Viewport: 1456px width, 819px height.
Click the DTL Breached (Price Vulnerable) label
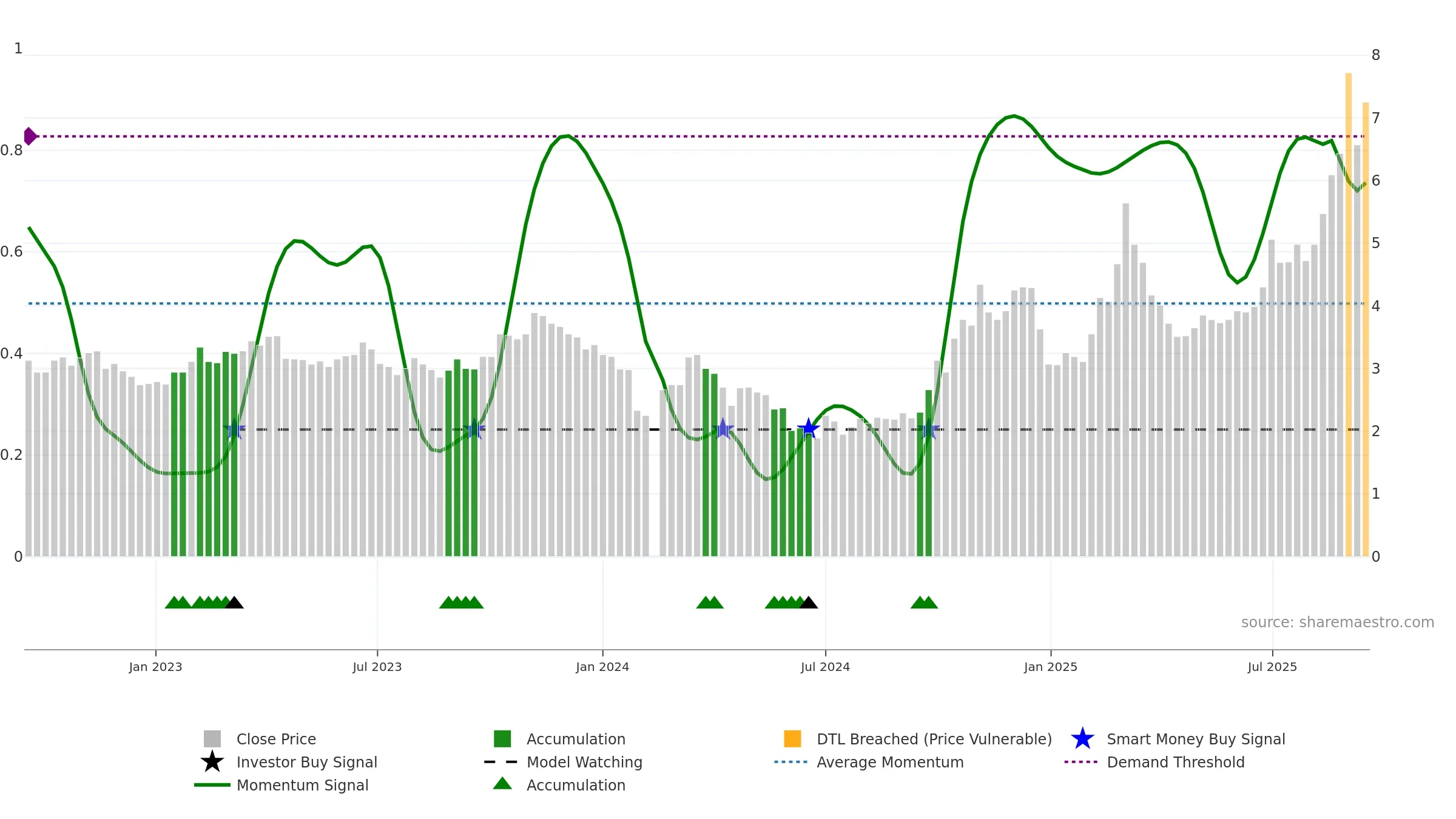click(x=934, y=739)
